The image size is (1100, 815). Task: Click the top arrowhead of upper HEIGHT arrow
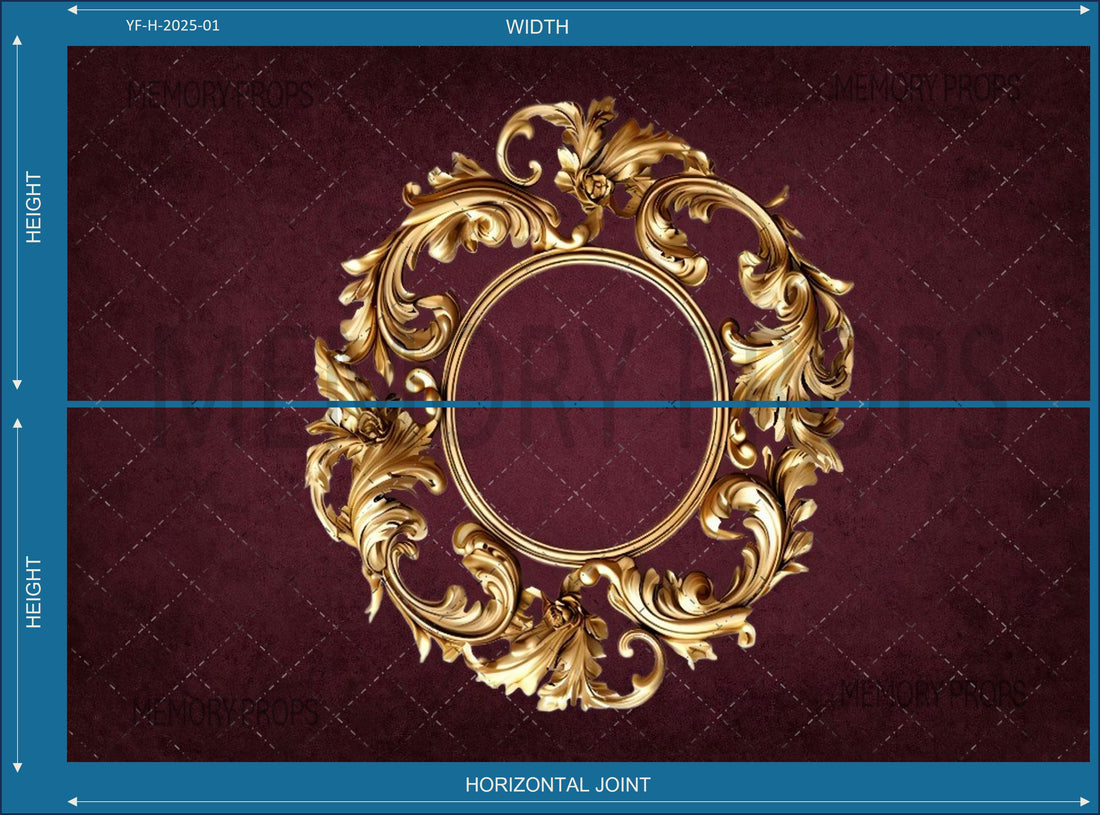[x=17, y=42]
